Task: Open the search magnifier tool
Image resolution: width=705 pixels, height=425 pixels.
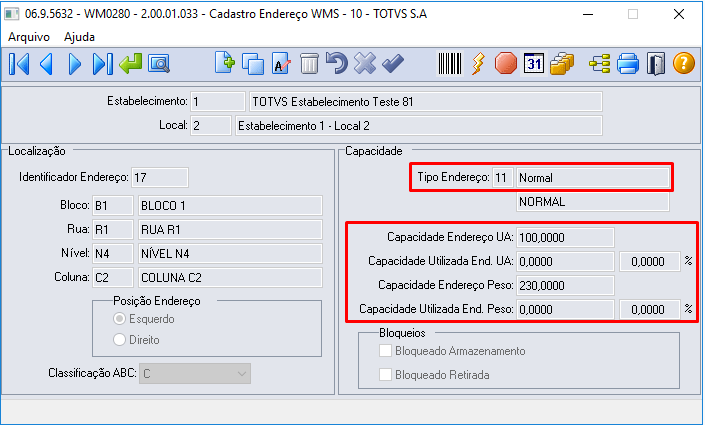Action: coord(159,64)
